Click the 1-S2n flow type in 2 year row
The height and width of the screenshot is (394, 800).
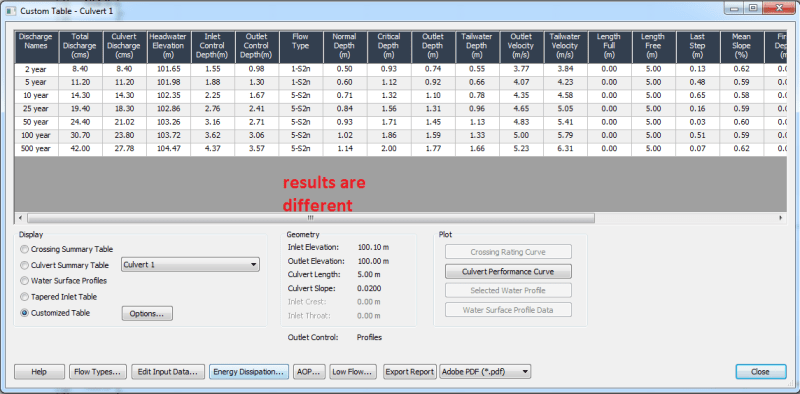pos(301,69)
